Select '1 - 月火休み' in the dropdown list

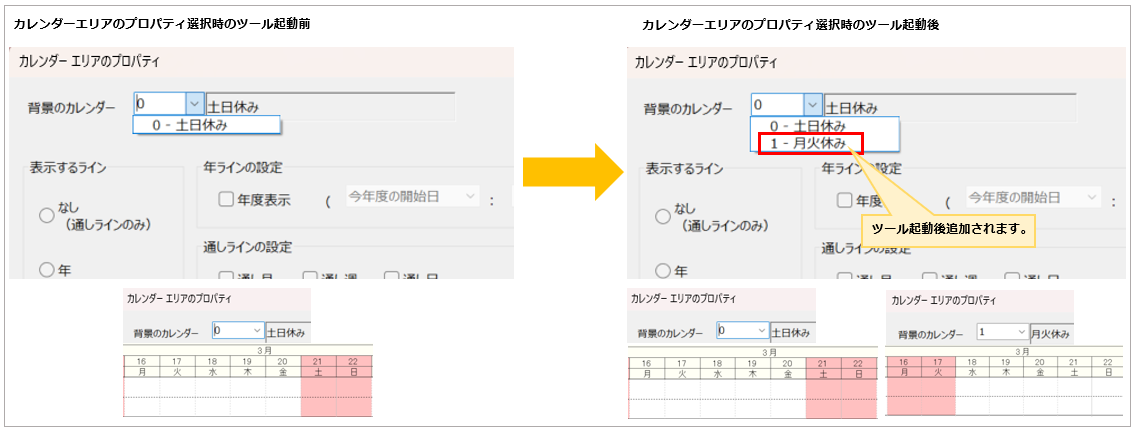tap(809, 143)
